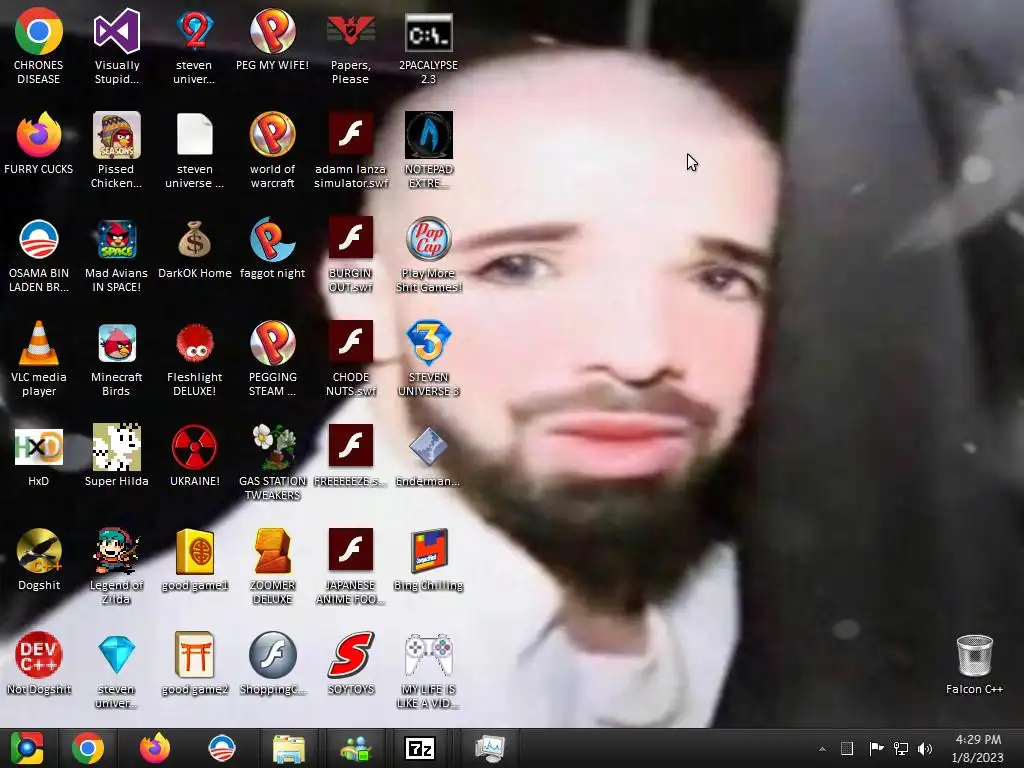Screen dimensions: 1024x768
Task: Open the good game2 torii tile icon
Action: click(x=195, y=654)
